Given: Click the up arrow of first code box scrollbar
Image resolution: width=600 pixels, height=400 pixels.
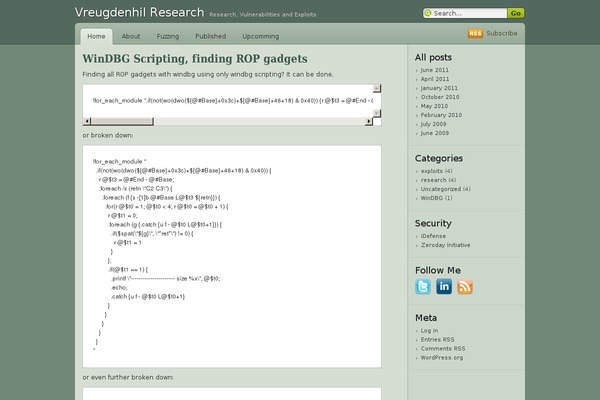Looking at the screenshot, I should pos(377,88).
